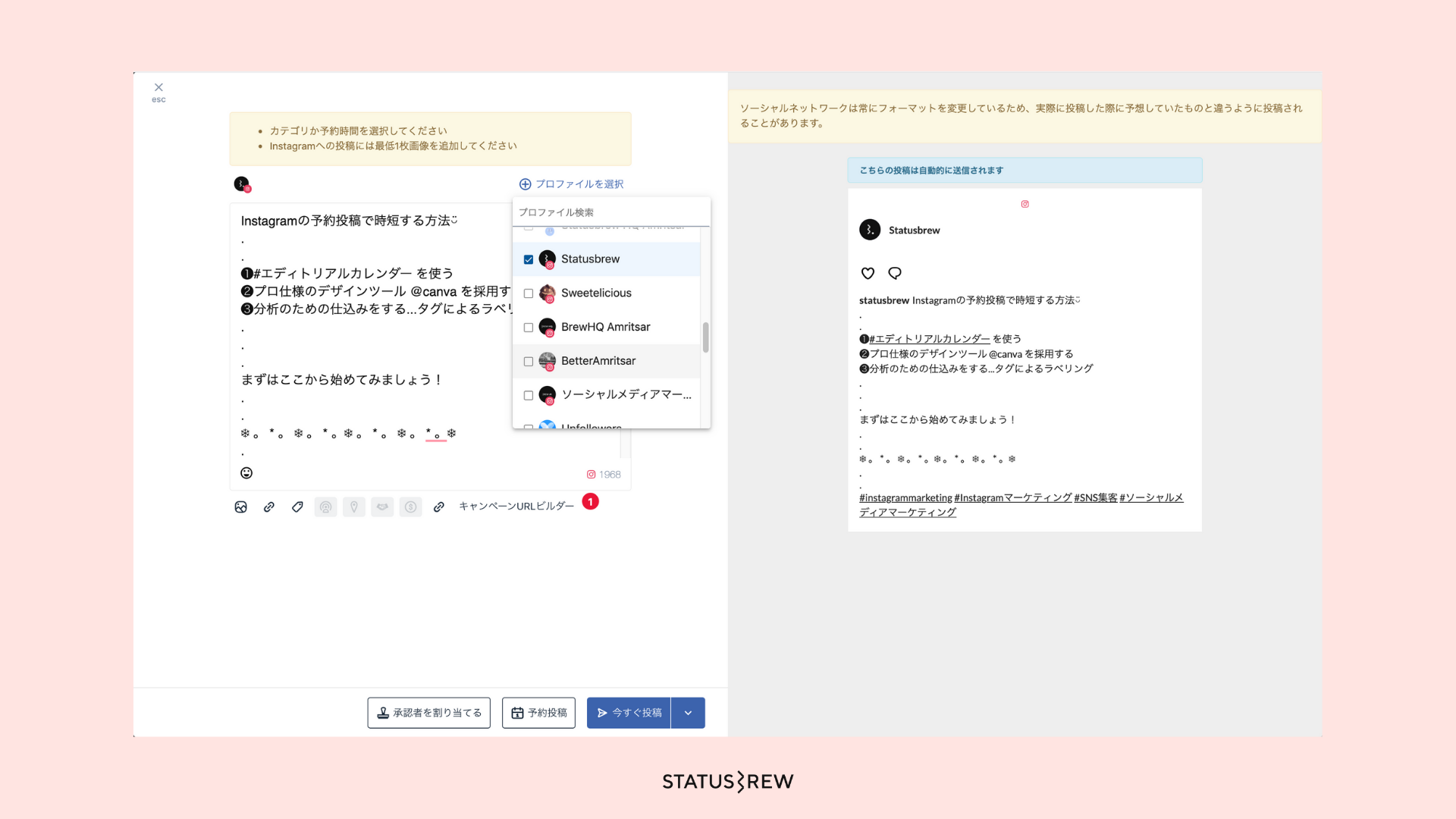Select the location pin icon
The height and width of the screenshot is (819, 1456).
(x=353, y=506)
